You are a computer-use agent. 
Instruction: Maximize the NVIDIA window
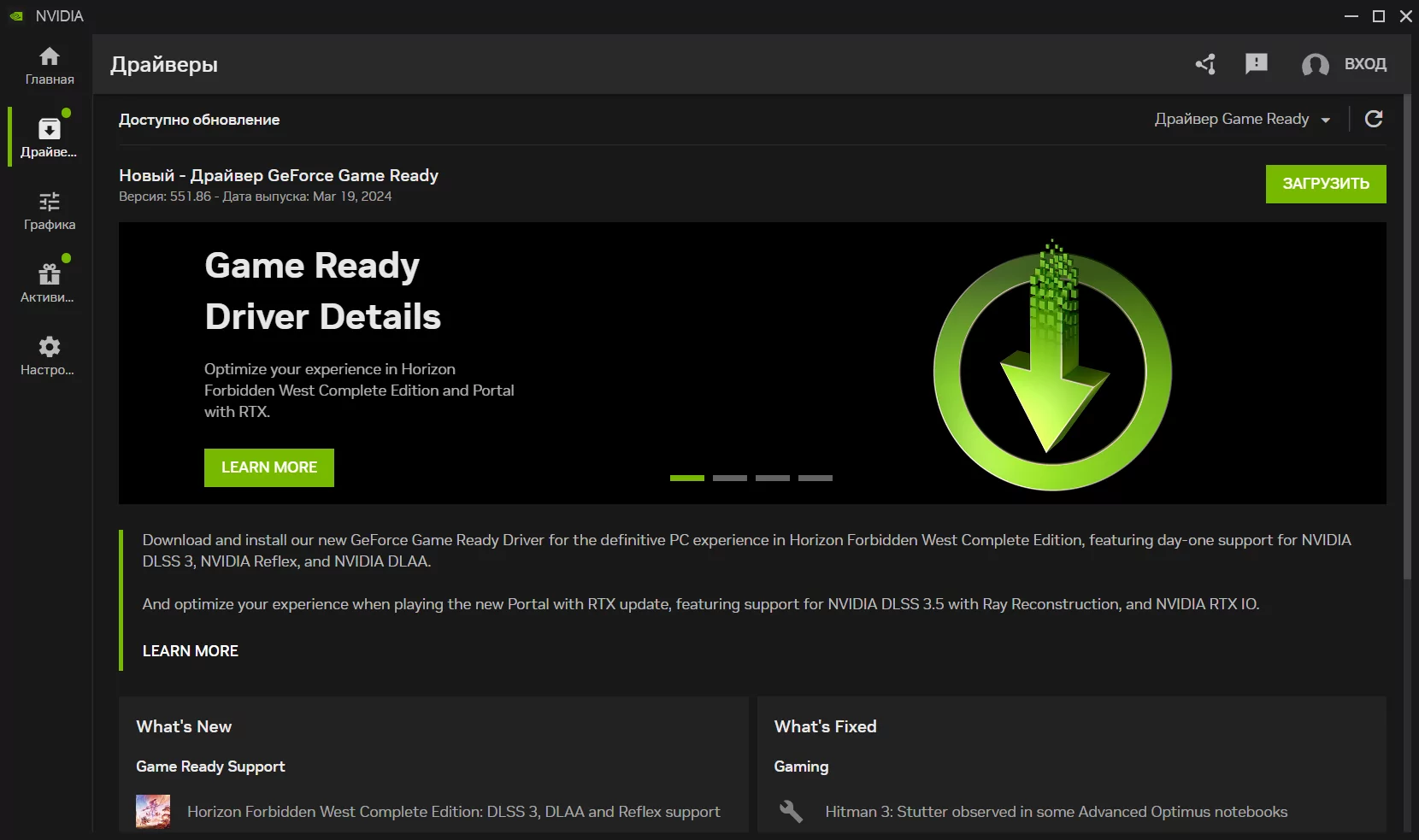coord(1379,16)
